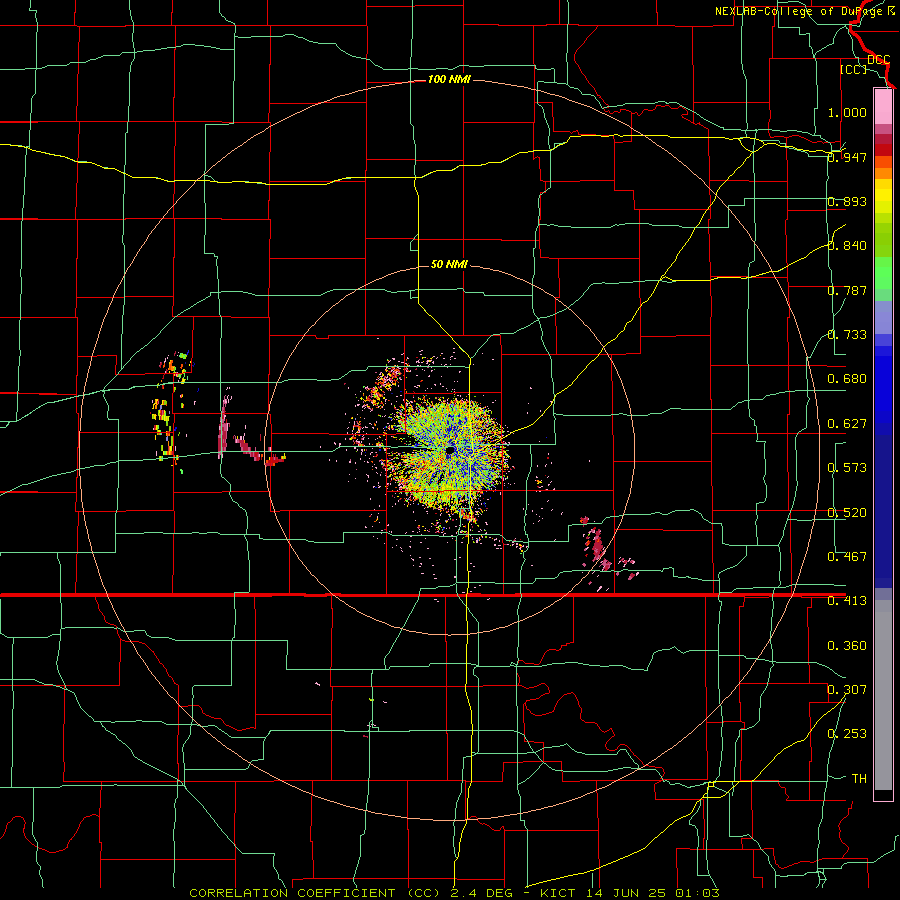Screen dimensions: 900x900
Task: Click the TH threshold label on the scale
Action: click(x=859, y=779)
